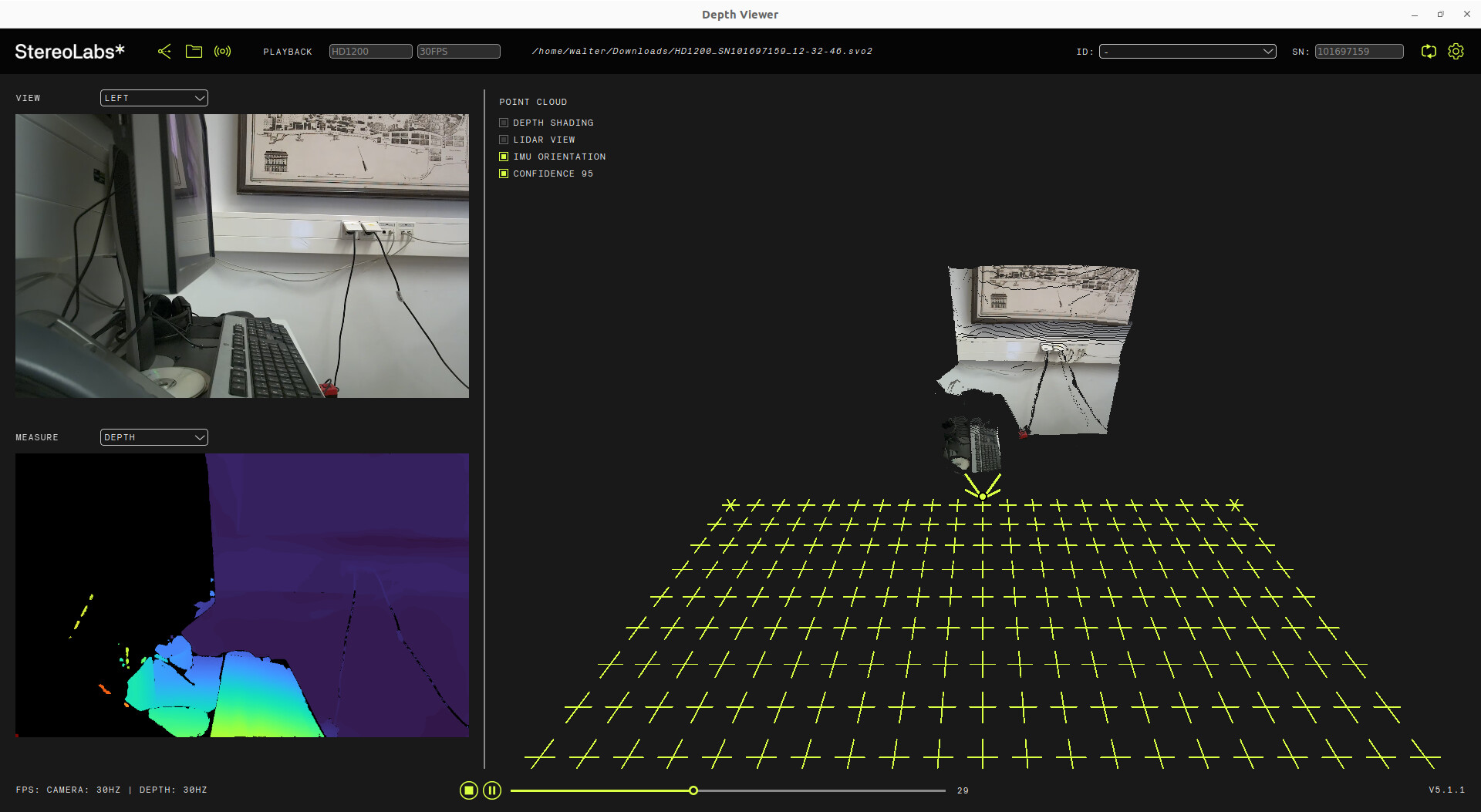Click the serial number field 101697159
This screenshot has height=812, width=1481.
pyautogui.click(x=1358, y=52)
